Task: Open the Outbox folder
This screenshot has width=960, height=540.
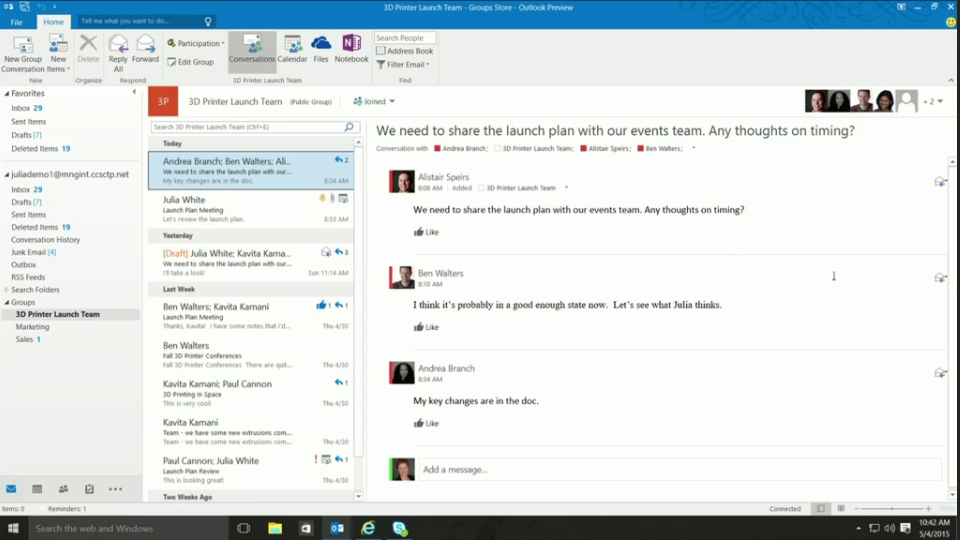Action: point(23,264)
